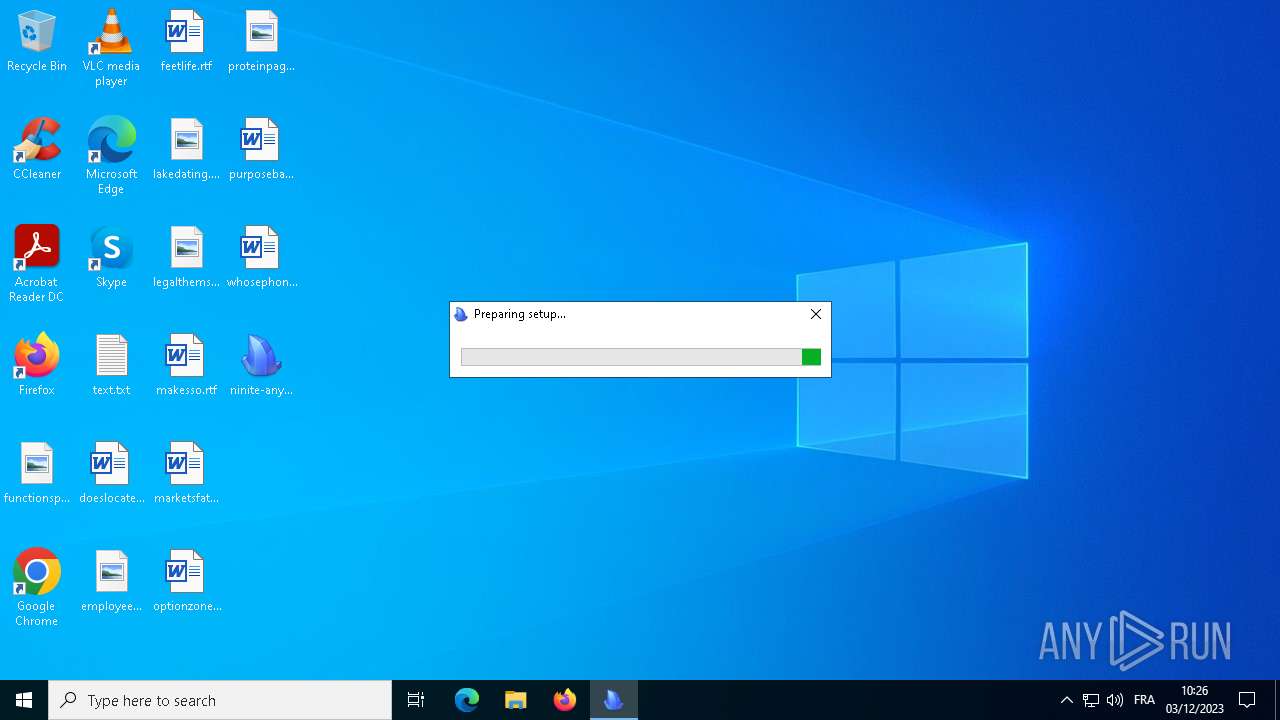
Task: Open the Action Center notifications icon
Action: [1247, 700]
